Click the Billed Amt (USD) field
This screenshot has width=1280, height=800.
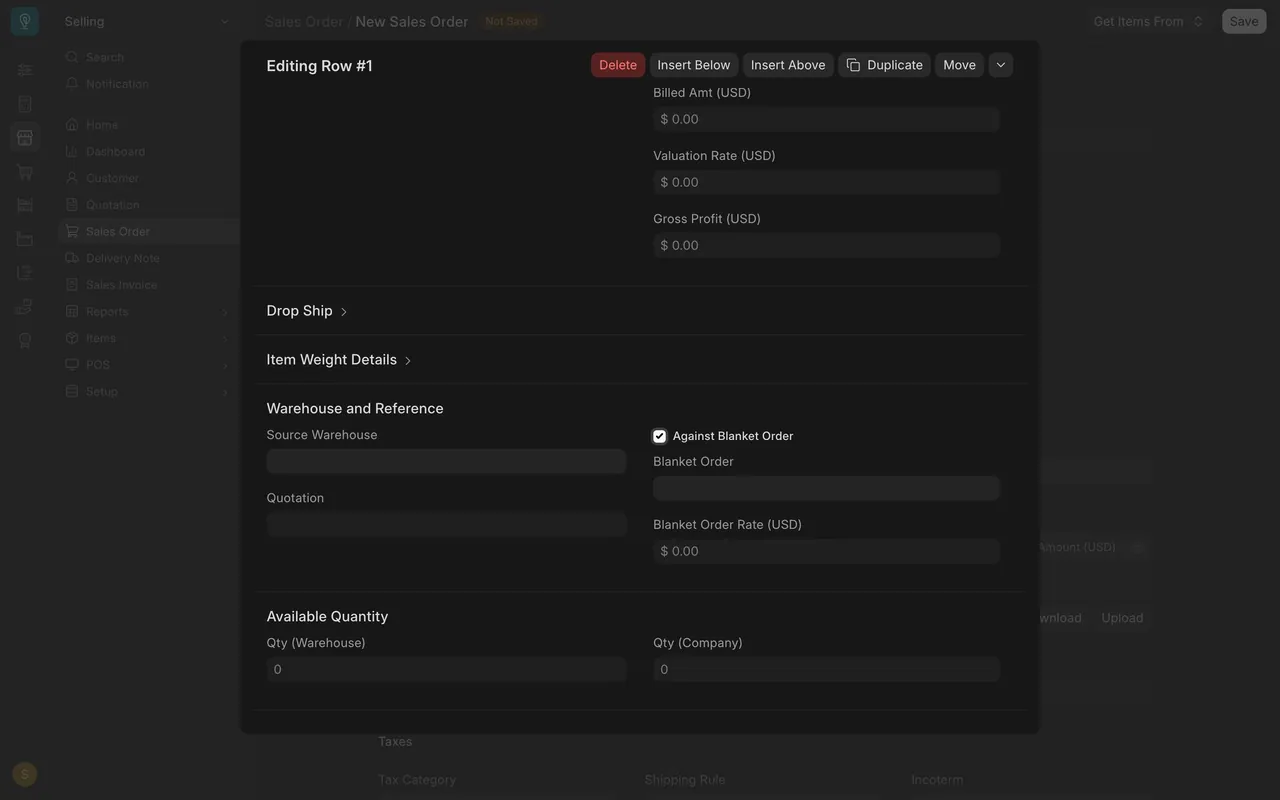pos(826,119)
